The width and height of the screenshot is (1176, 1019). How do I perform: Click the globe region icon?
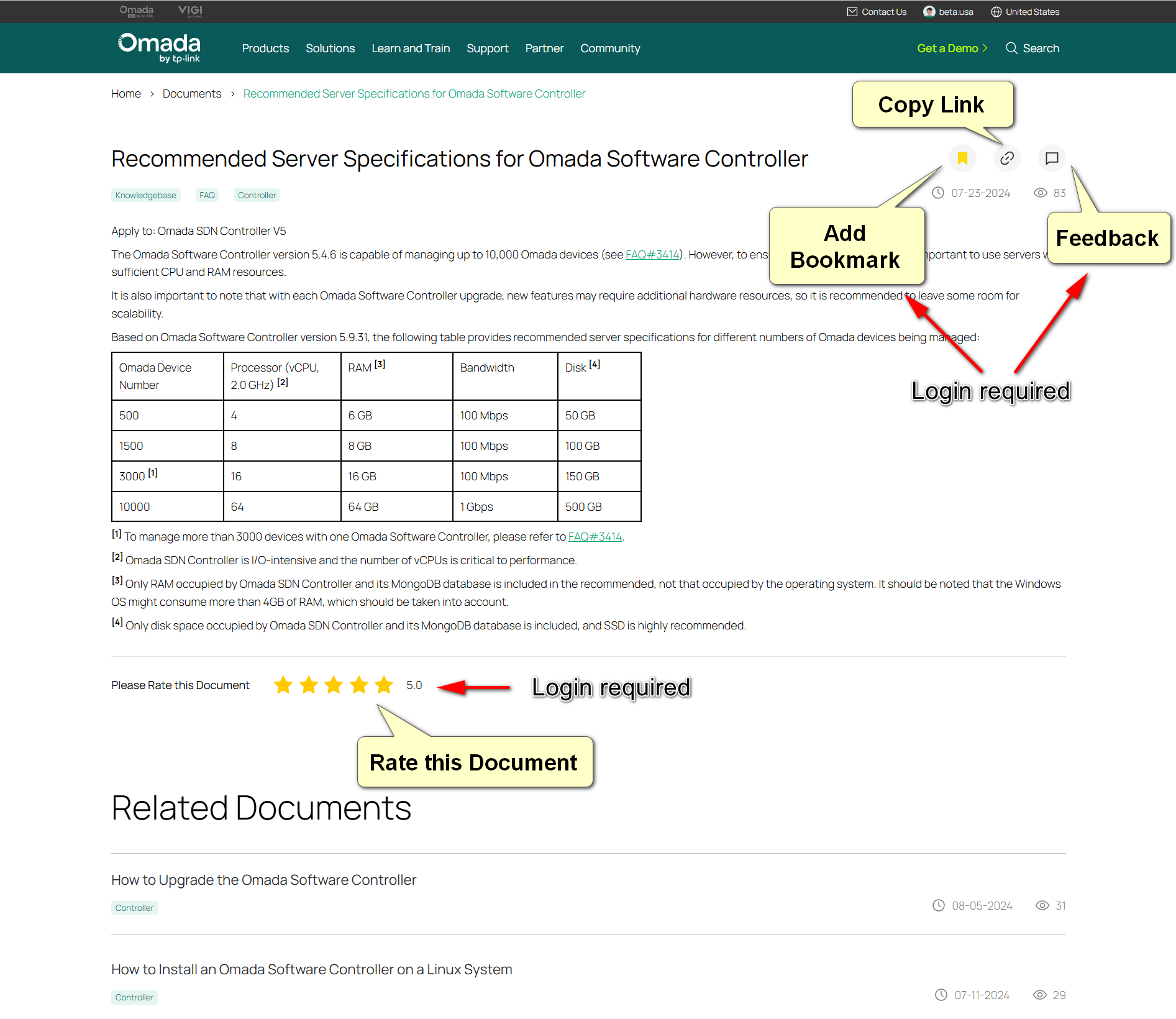pos(996,12)
